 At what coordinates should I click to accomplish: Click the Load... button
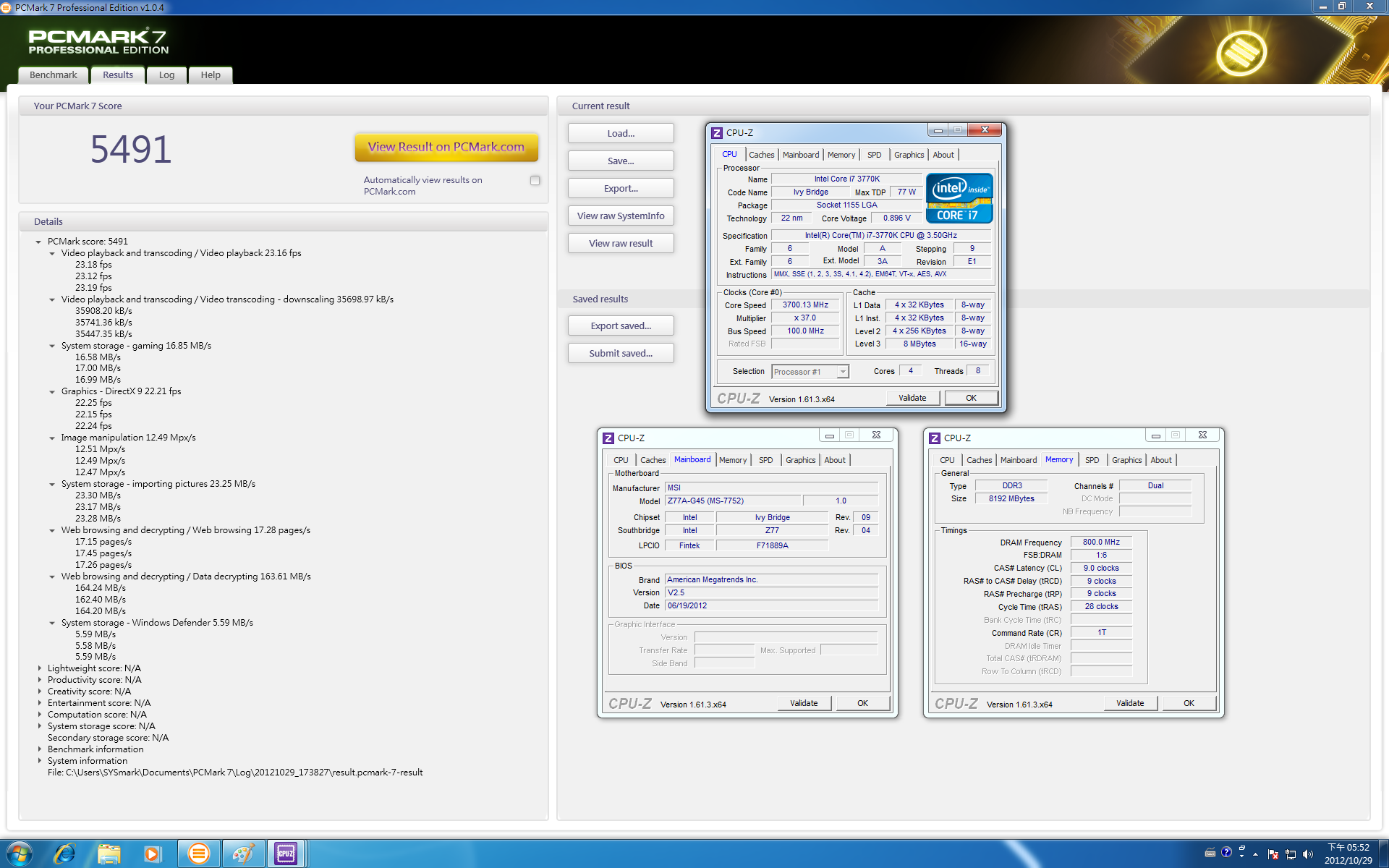(x=621, y=133)
